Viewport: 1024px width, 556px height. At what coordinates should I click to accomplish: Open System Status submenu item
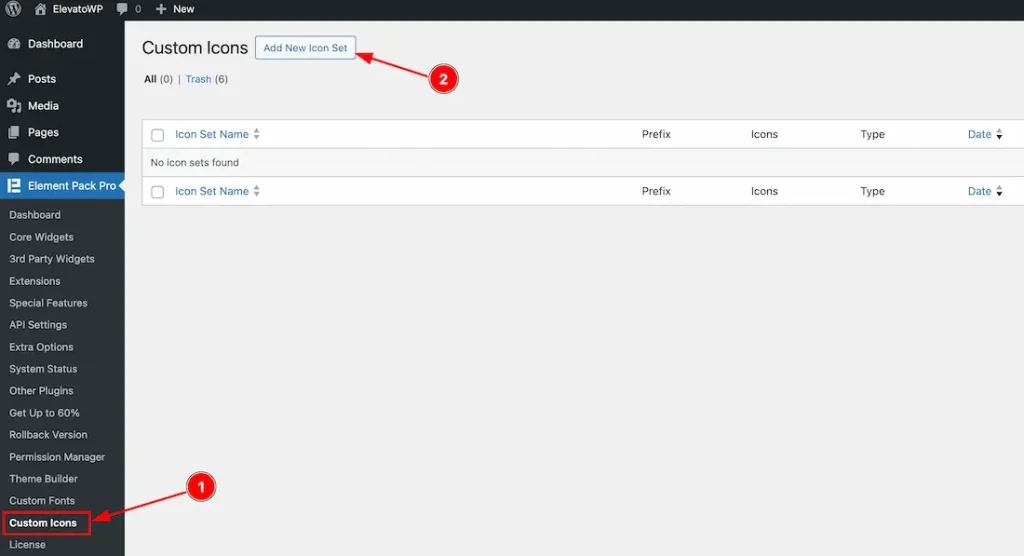click(x=43, y=369)
